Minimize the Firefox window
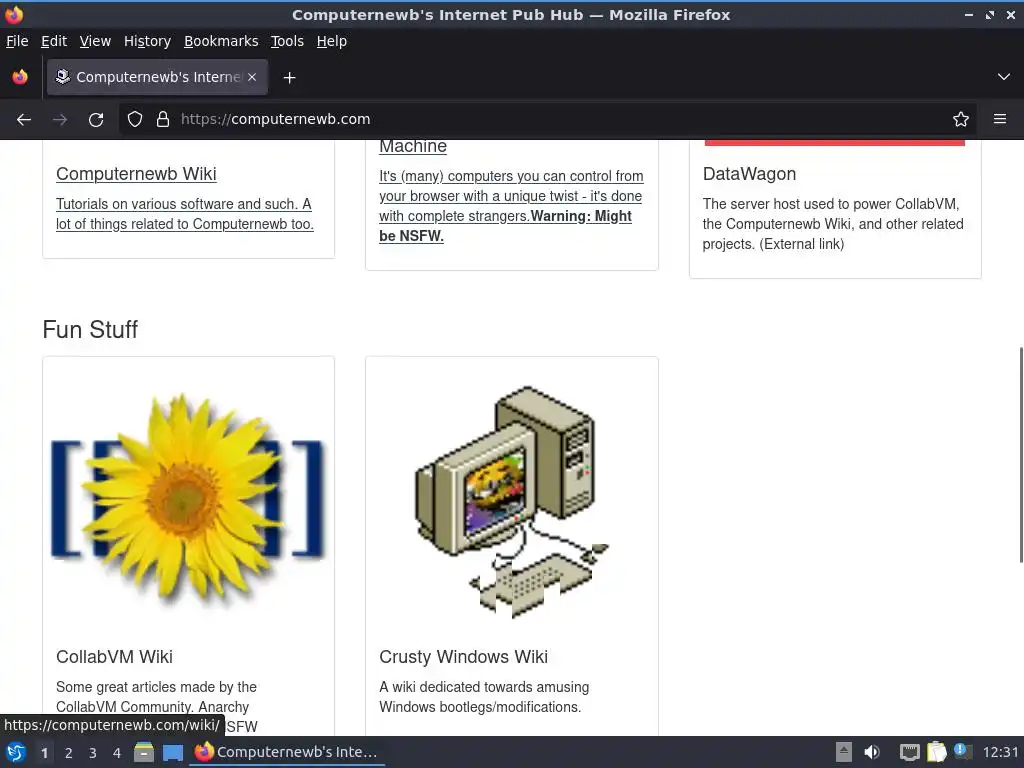 tap(969, 14)
